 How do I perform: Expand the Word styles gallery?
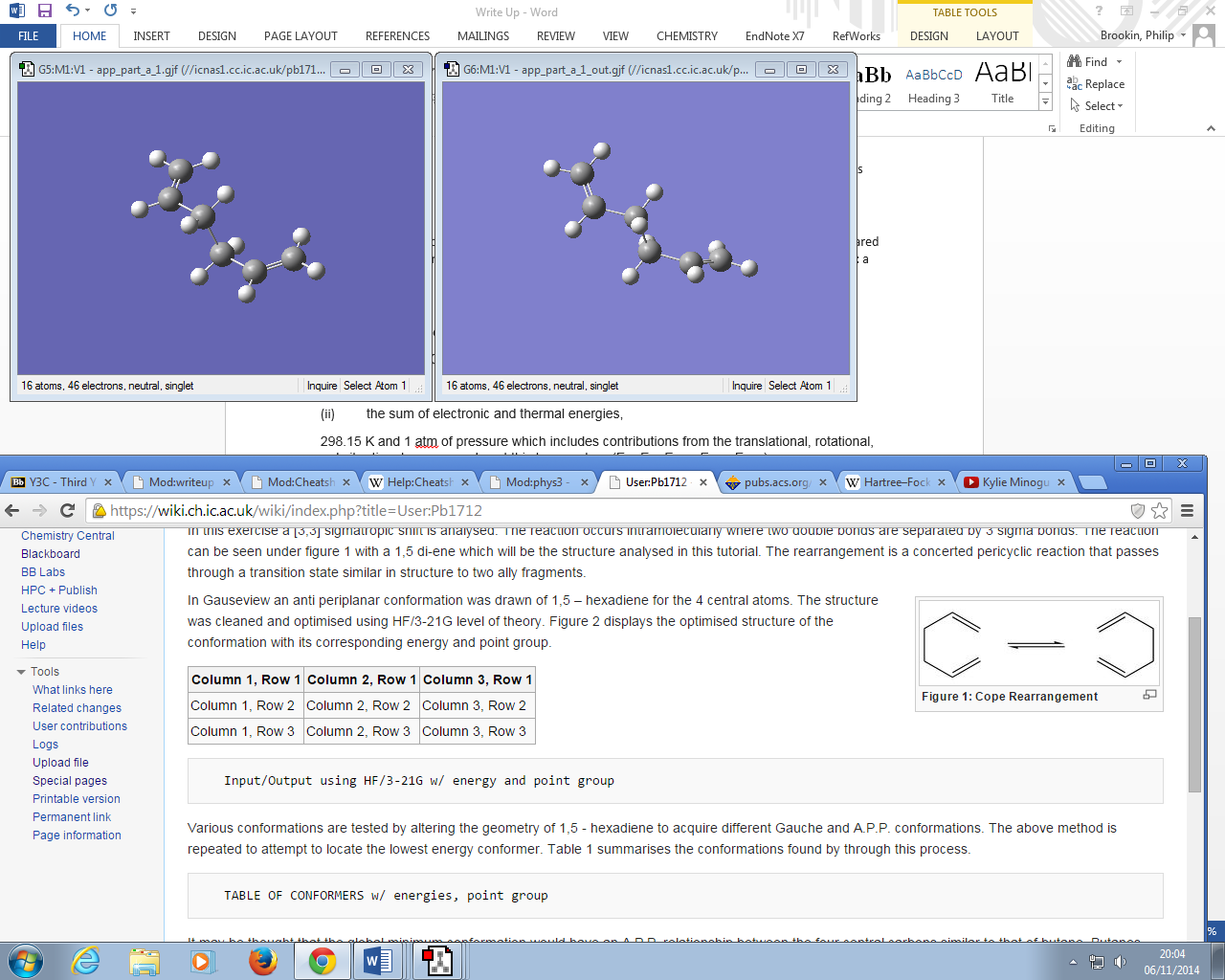coord(1045,101)
